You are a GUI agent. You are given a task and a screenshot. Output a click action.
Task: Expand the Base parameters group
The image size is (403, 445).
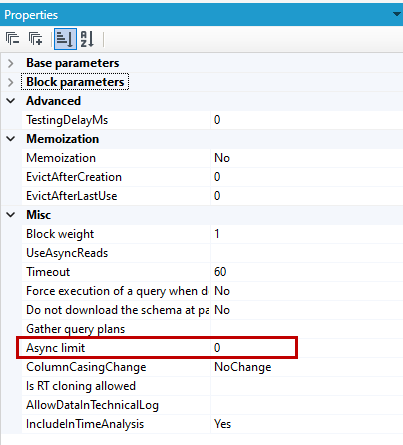click(x=11, y=63)
